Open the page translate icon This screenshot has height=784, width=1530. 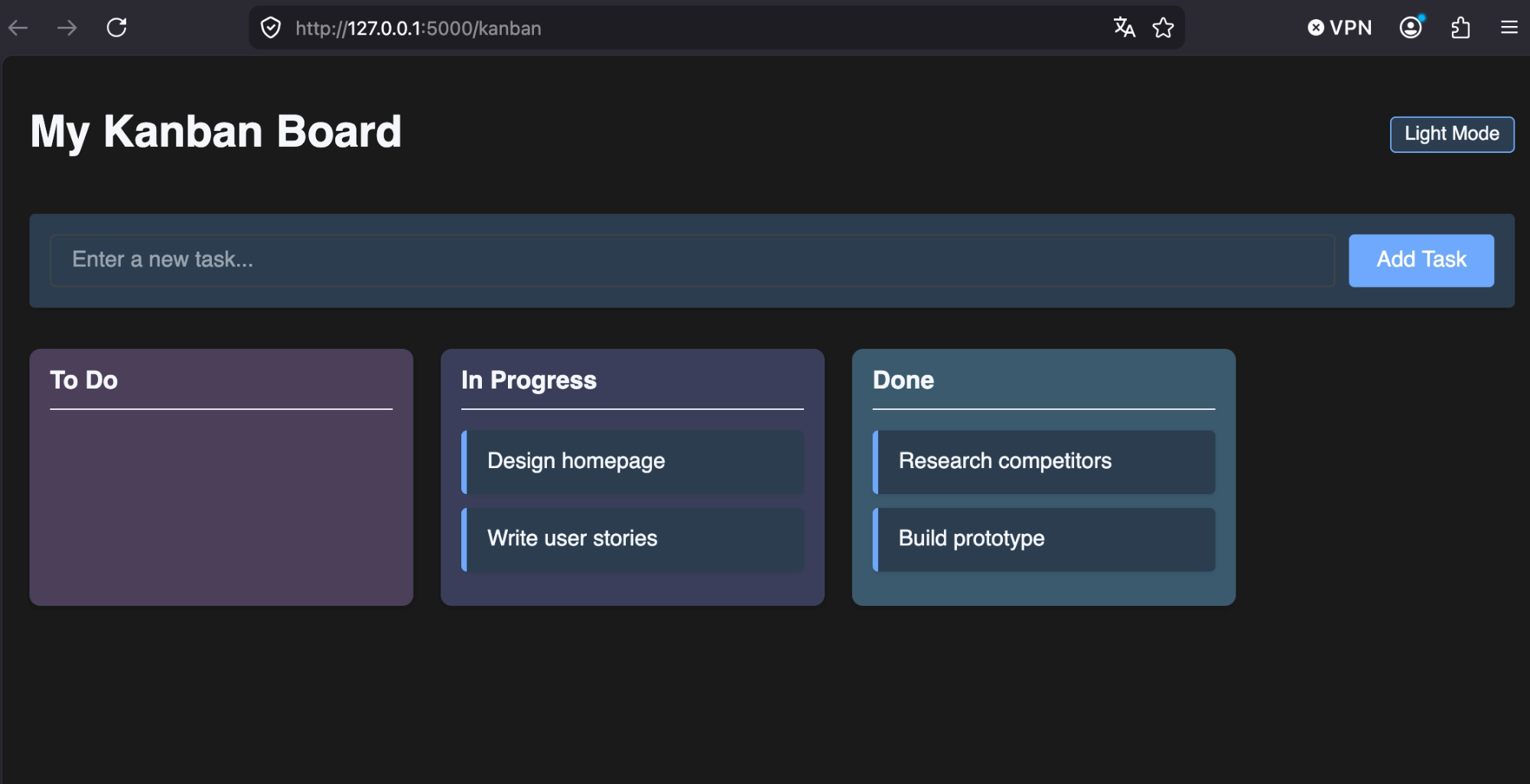1124,28
